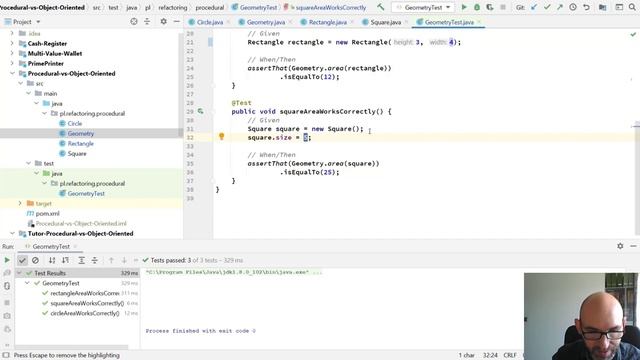Click the squareAreaWorksCorrectly breadcrumb
Image resolution: width=640 pixels, height=360 pixels.
click(x=331, y=7)
